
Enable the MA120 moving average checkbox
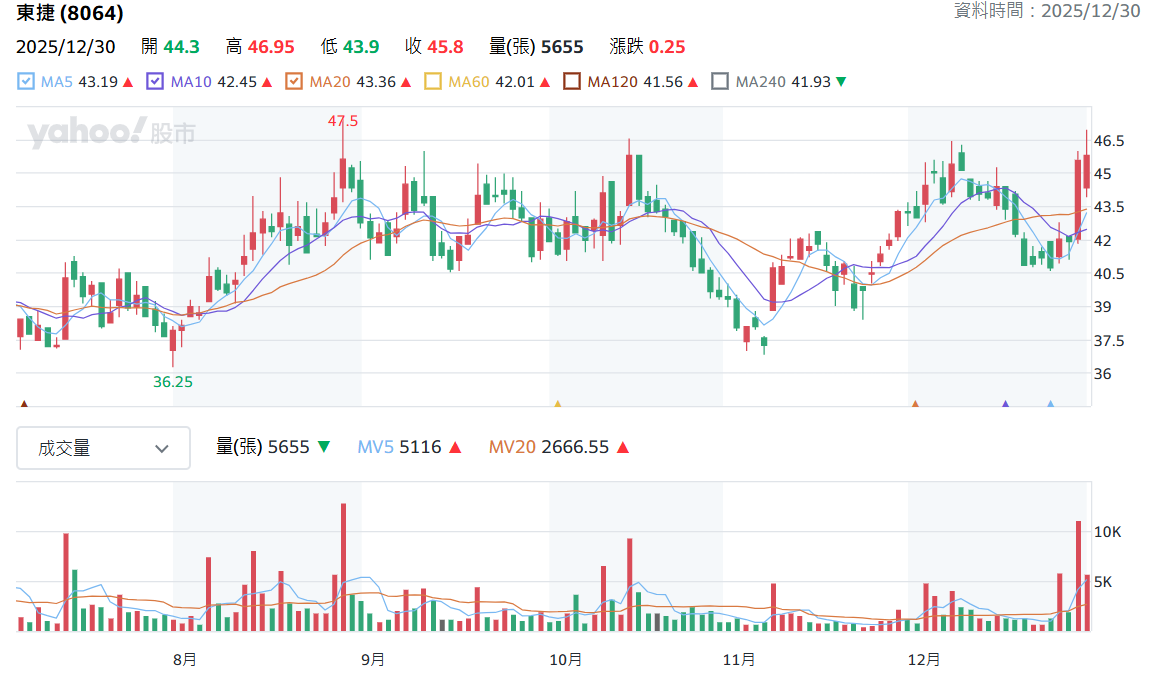click(572, 82)
